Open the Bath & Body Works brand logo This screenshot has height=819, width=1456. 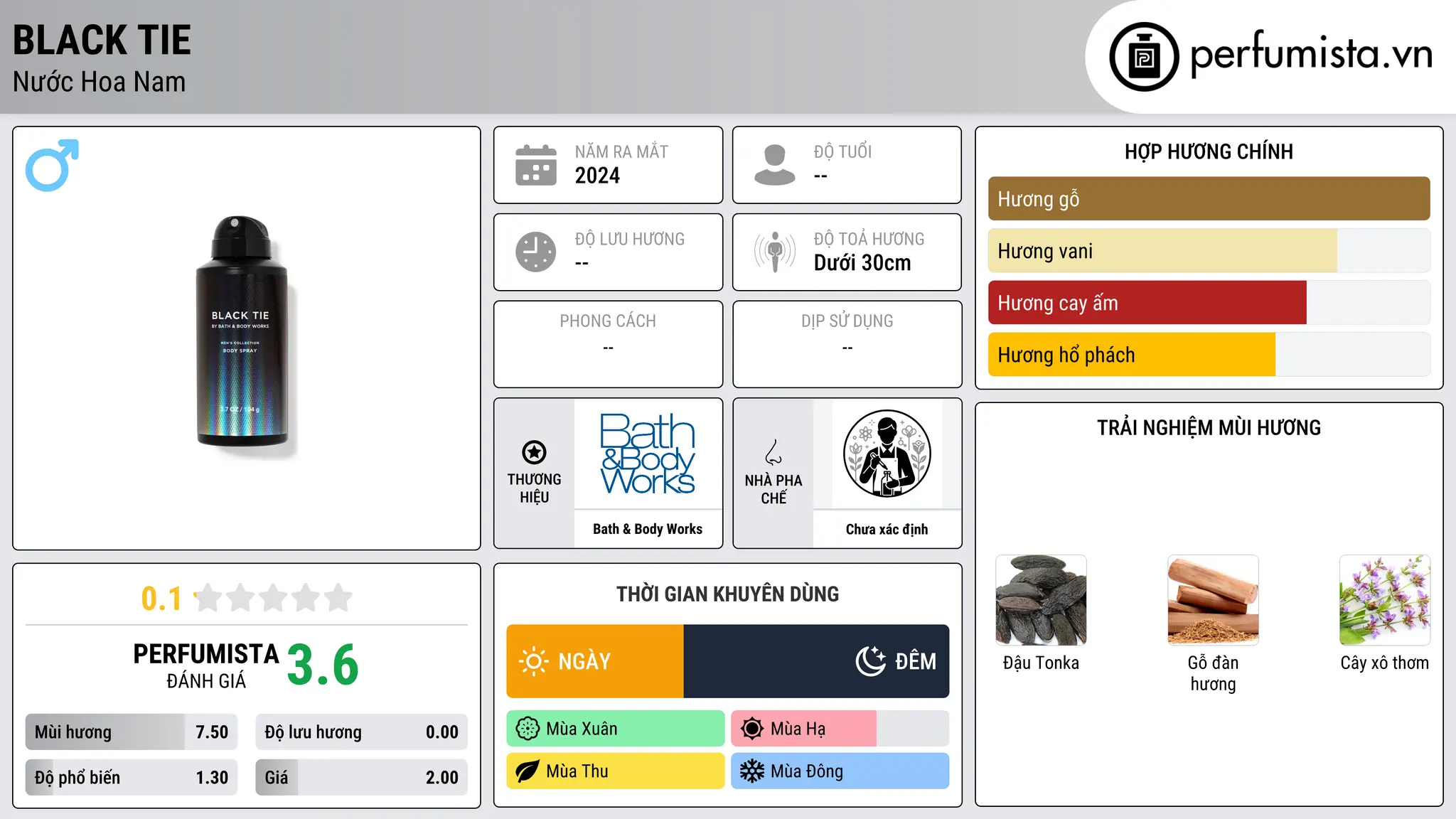(648, 454)
